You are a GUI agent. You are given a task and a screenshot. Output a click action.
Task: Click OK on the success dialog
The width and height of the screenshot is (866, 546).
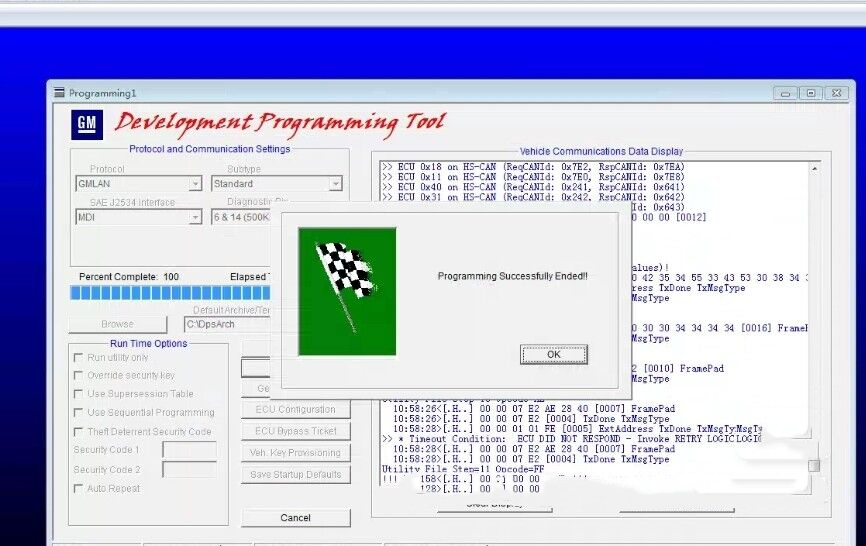(553, 354)
